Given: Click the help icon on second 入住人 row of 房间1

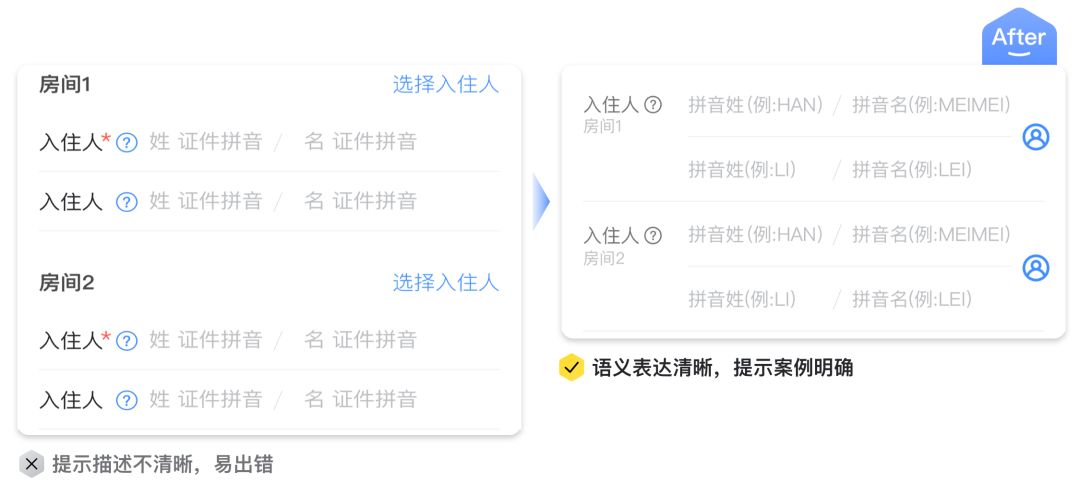Looking at the screenshot, I should pos(127,202).
